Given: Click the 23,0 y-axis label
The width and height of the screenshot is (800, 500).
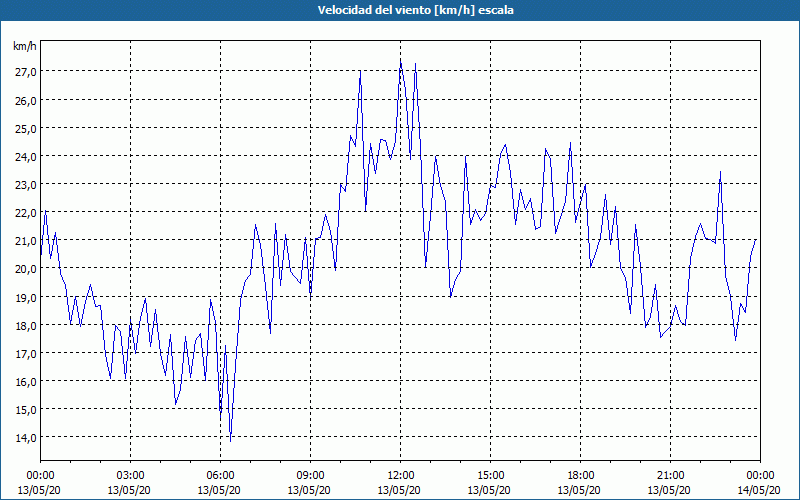Looking at the screenshot, I should 25,185.
